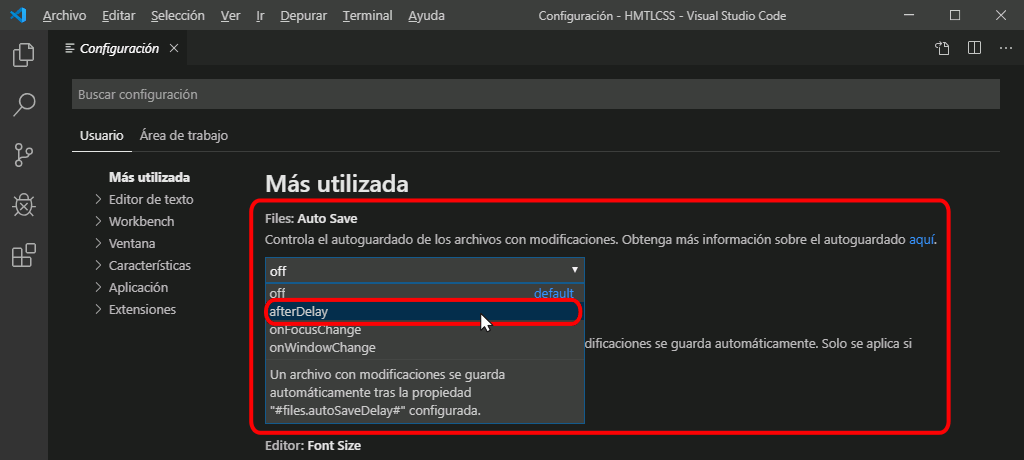
Task: Open the Extensions view
Action: 24,255
